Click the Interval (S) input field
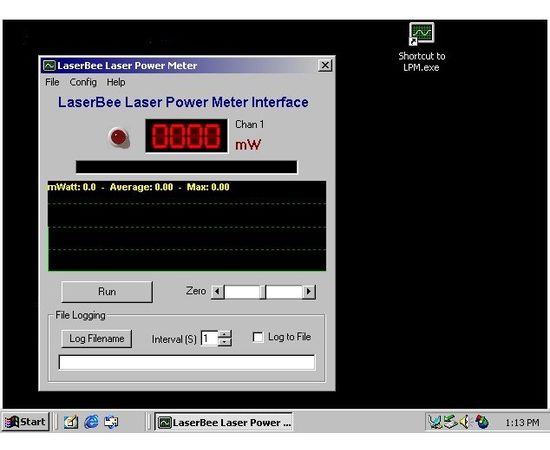The width and height of the screenshot is (550, 450). (209, 338)
